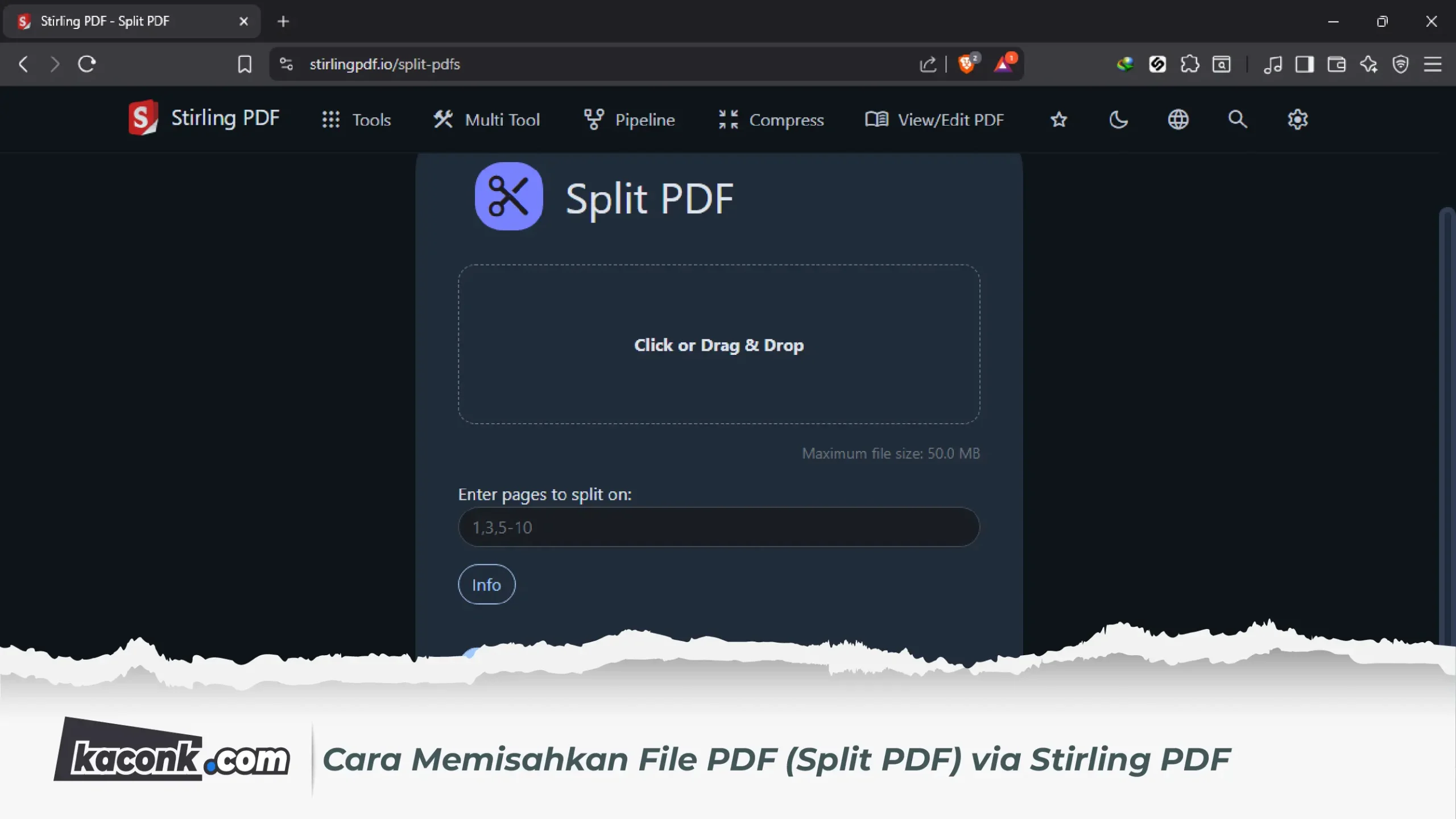Focus the pages to split input
Image resolution: width=1456 pixels, height=819 pixels.
tap(719, 527)
